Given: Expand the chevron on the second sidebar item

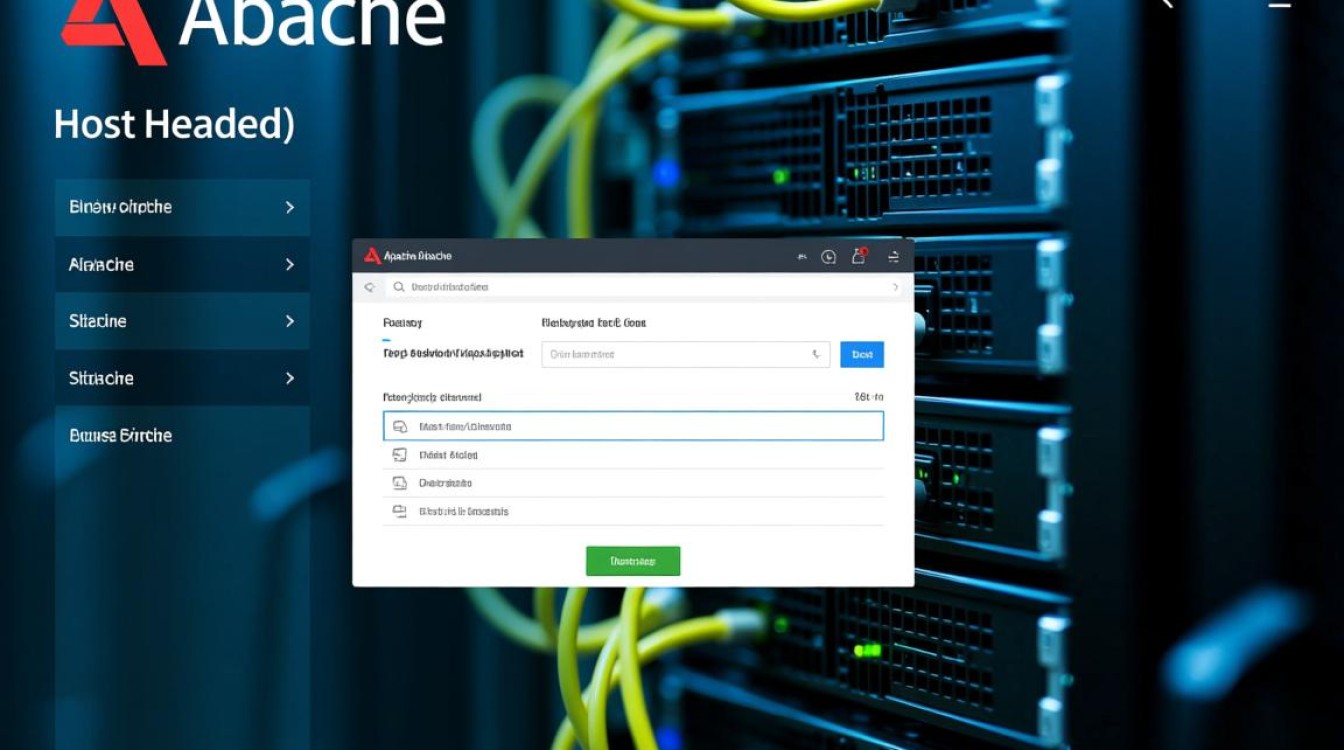Looking at the screenshot, I should pyautogui.click(x=290, y=265).
